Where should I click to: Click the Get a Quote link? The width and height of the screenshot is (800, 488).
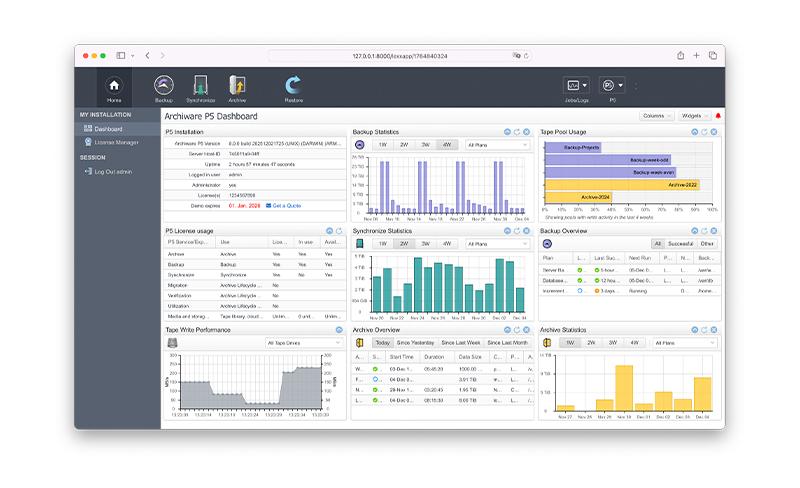(x=286, y=205)
